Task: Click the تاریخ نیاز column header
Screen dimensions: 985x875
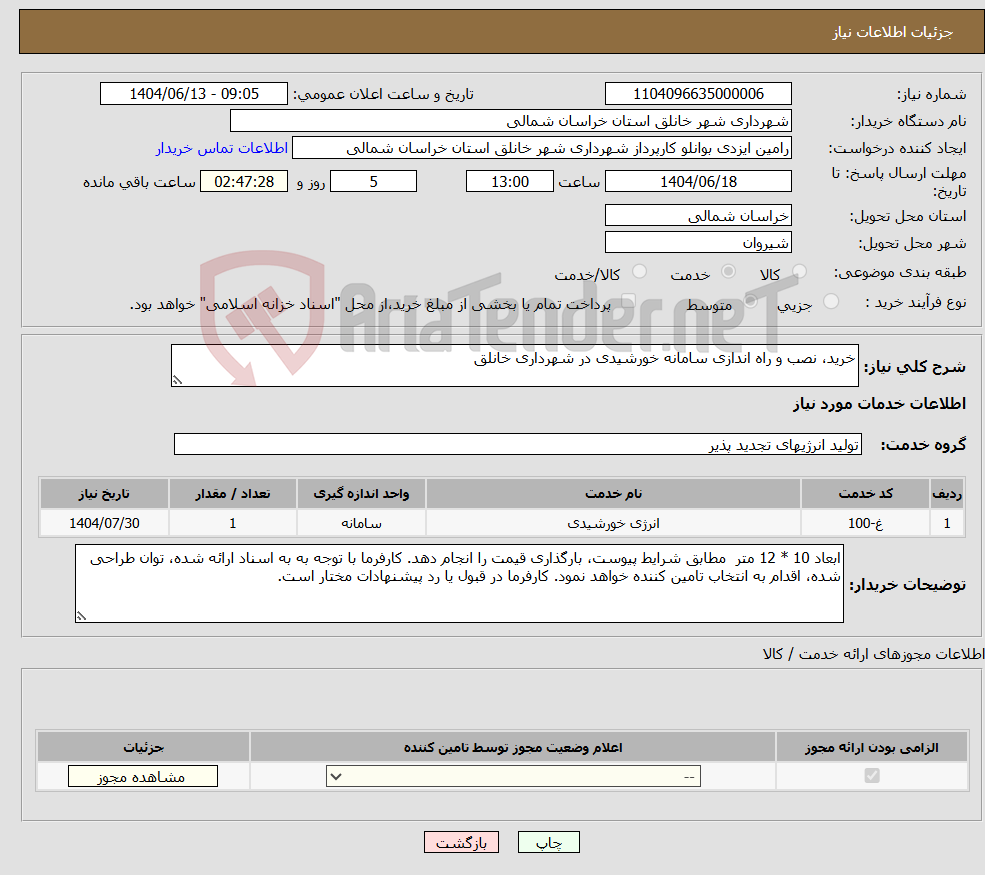Action: [104, 494]
